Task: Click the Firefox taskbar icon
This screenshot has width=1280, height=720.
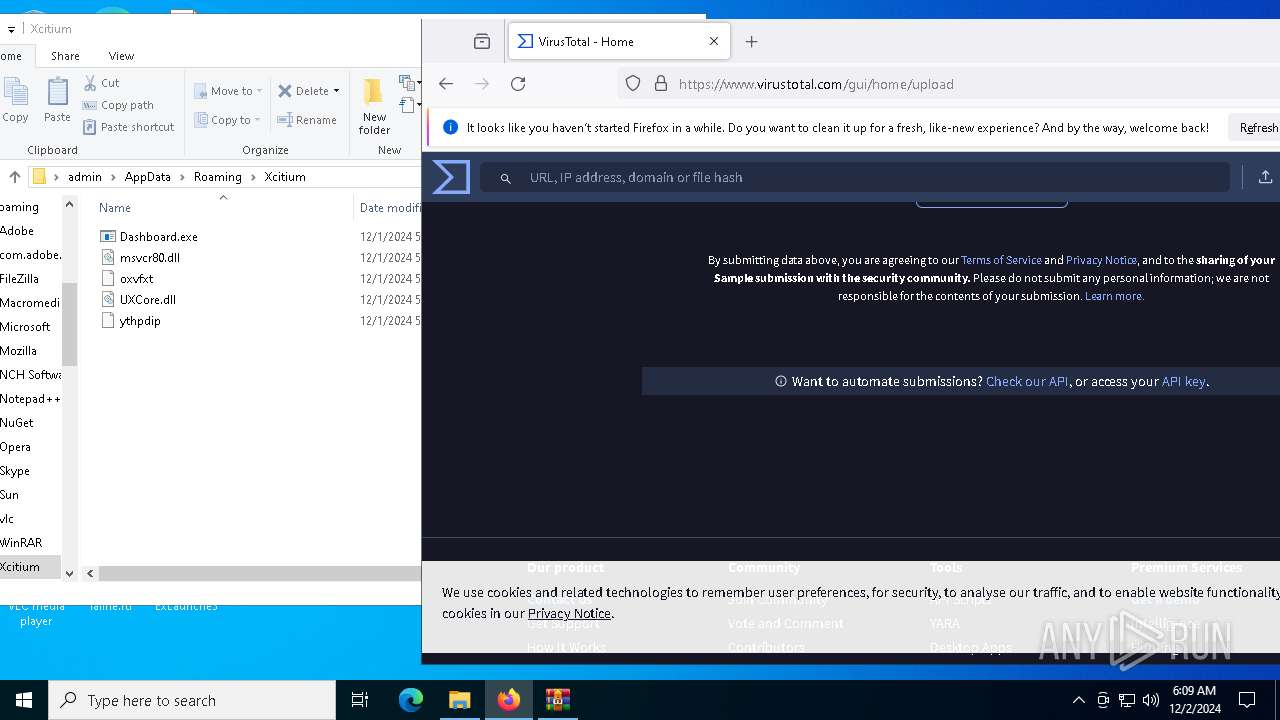Action: pyautogui.click(x=509, y=700)
